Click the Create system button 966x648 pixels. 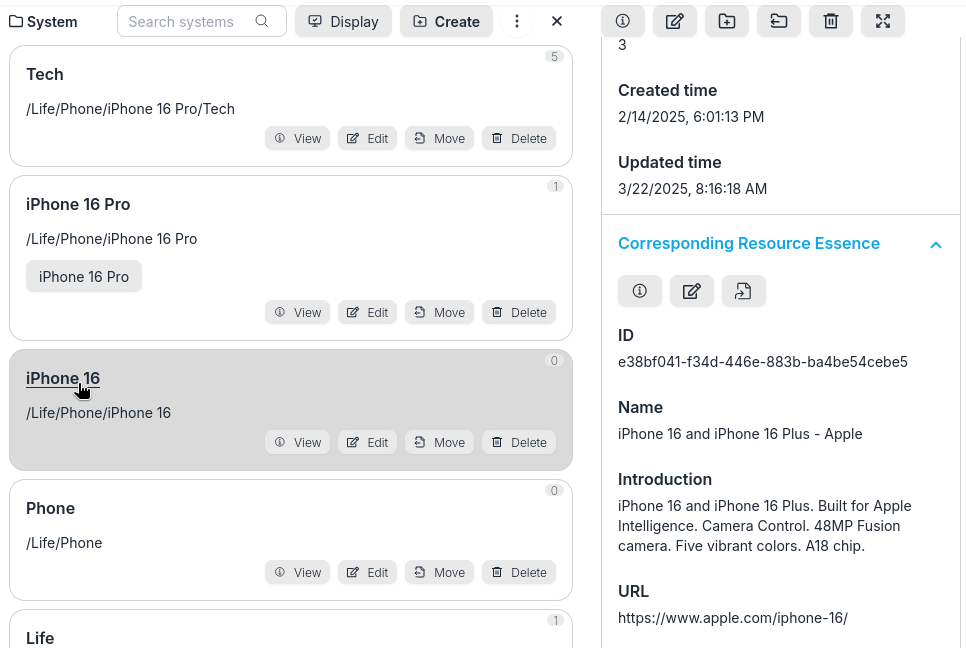(x=446, y=21)
